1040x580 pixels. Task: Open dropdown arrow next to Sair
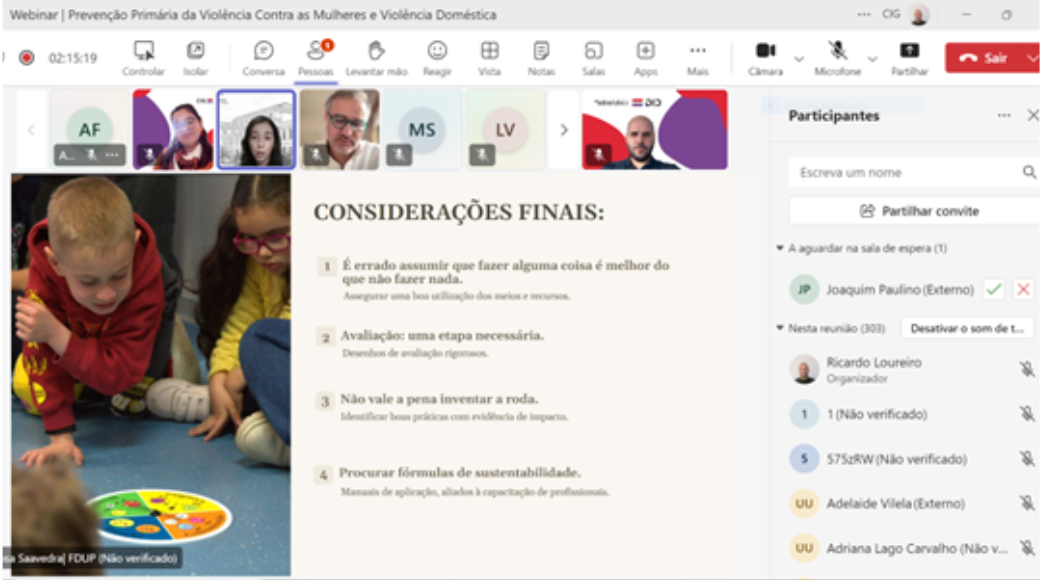pos(1031,58)
